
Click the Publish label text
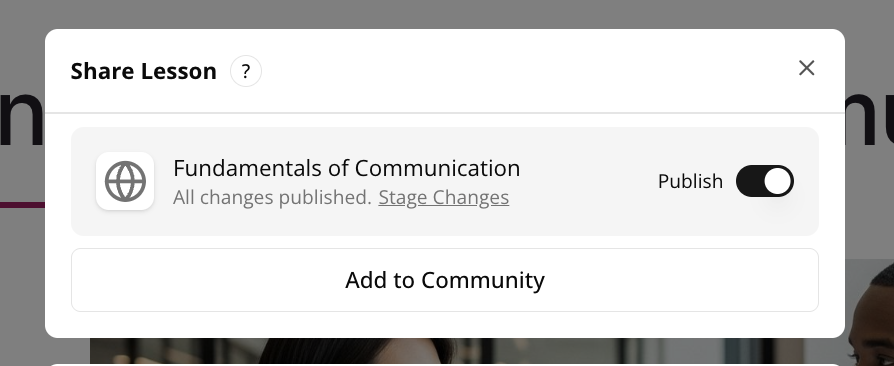pos(690,181)
